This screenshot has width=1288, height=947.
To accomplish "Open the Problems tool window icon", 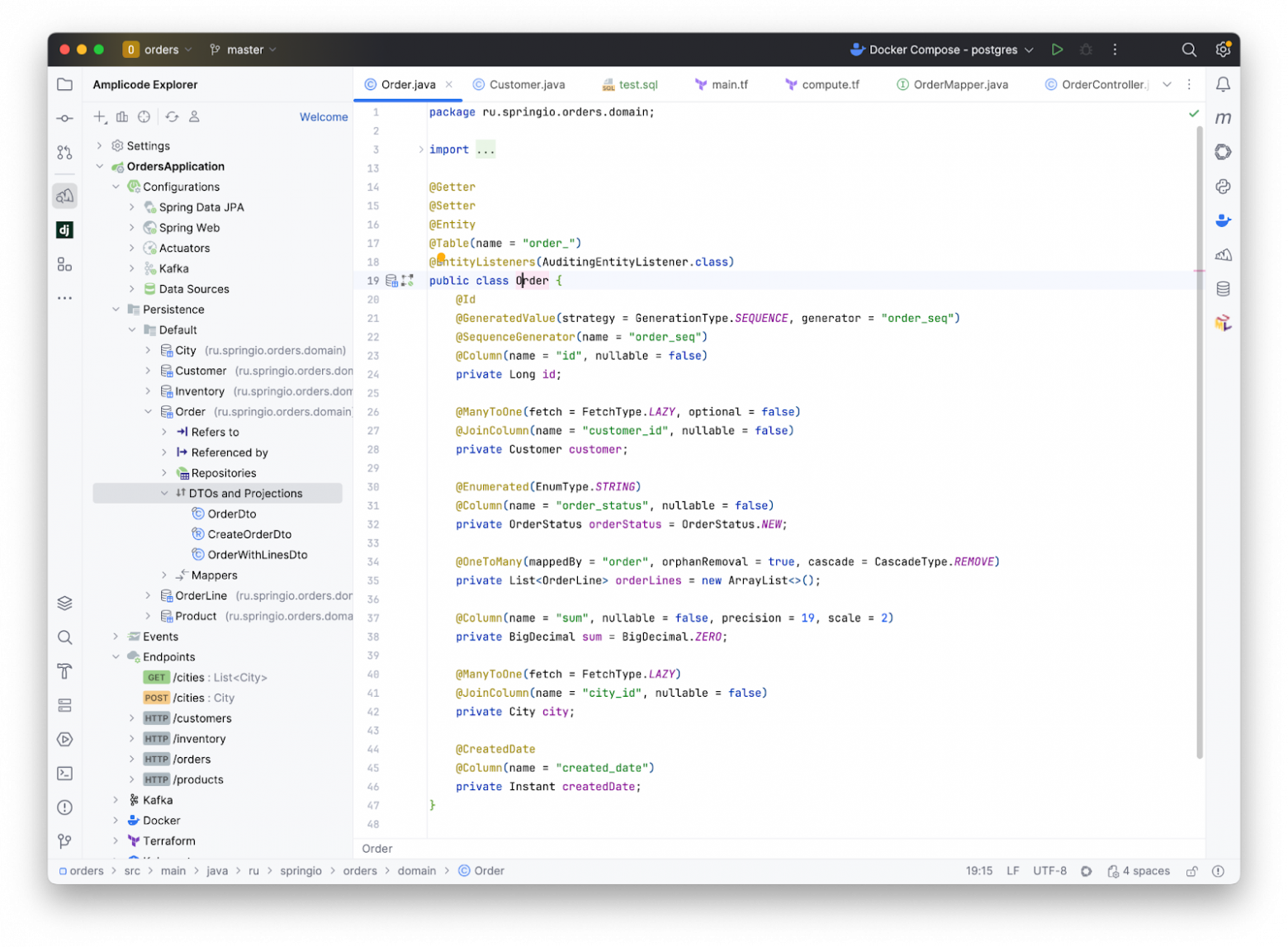I will click(x=64, y=807).
